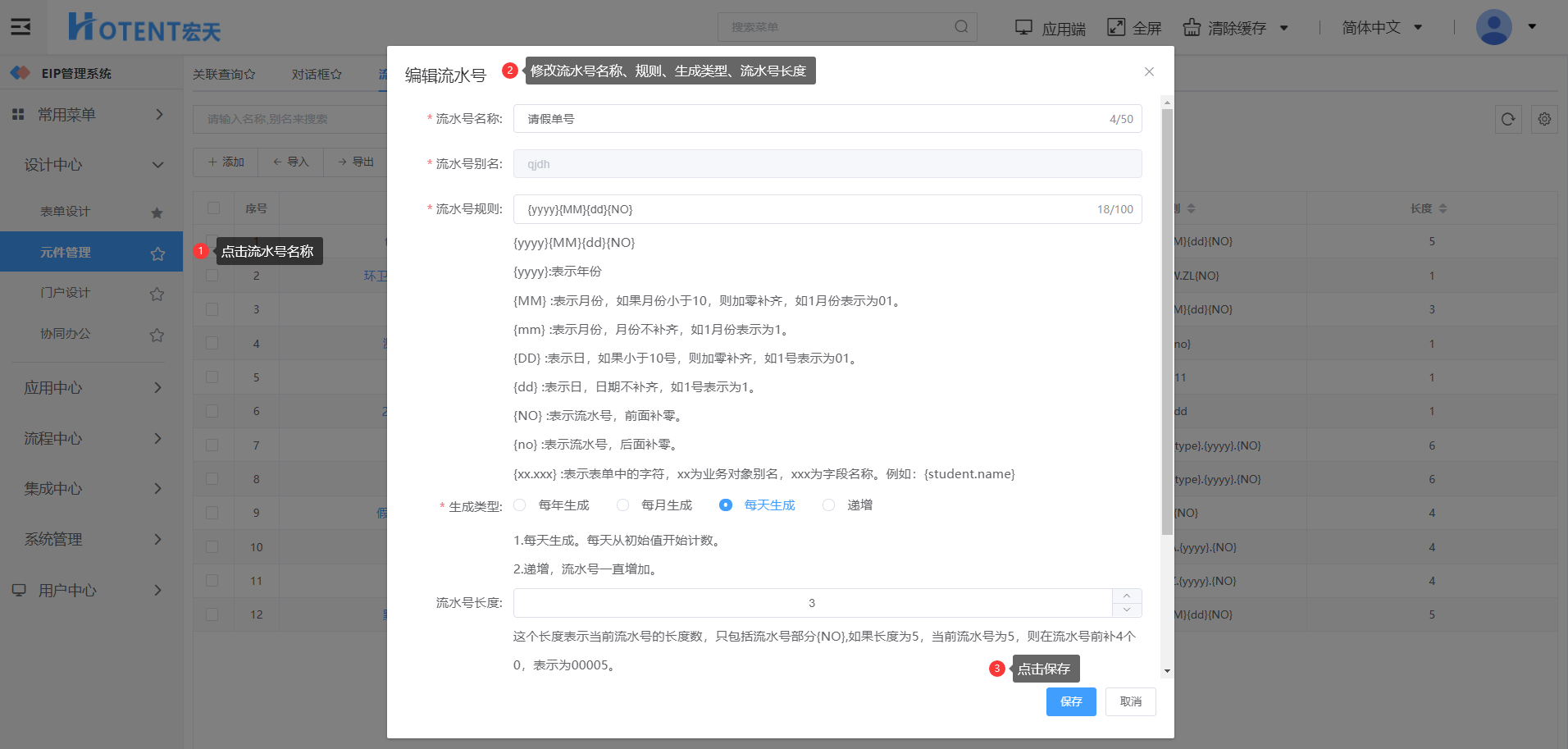Open table settings gear icon
Viewport: 1568px width, 749px height.
[x=1544, y=119]
